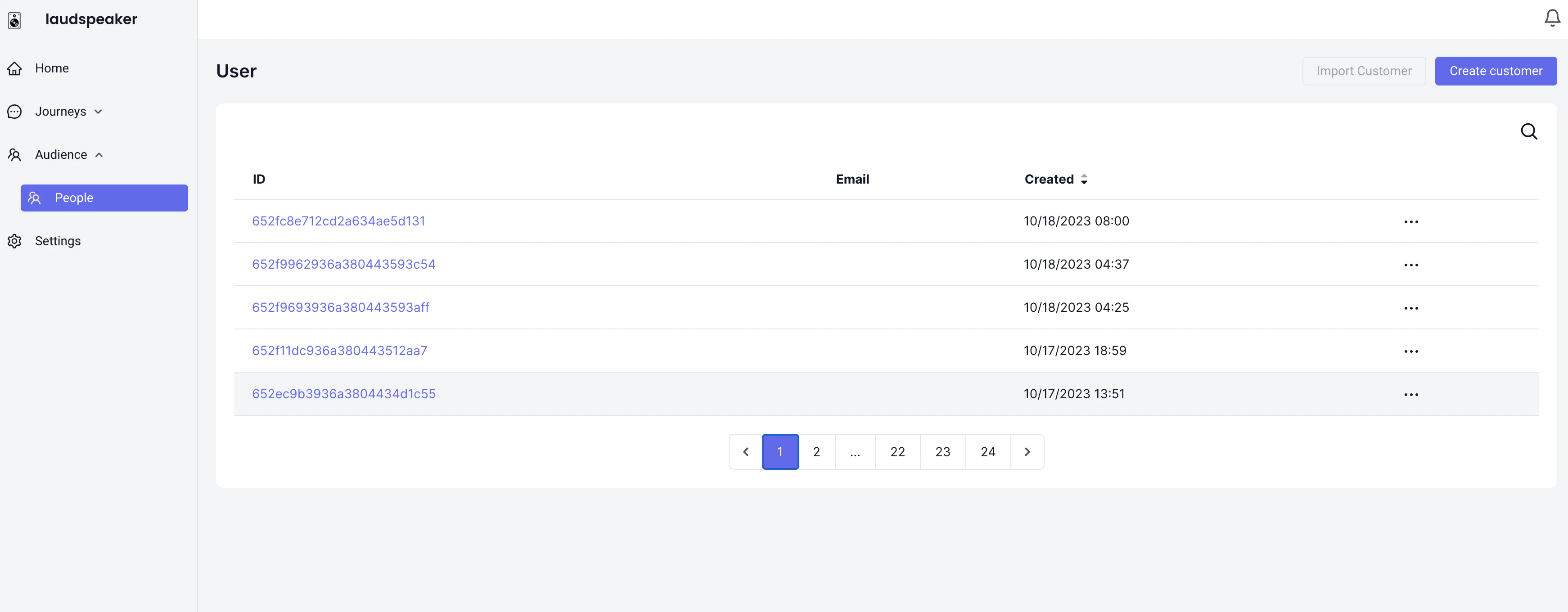
Task: Click the Journeys message icon
Action: click(14, 111)
